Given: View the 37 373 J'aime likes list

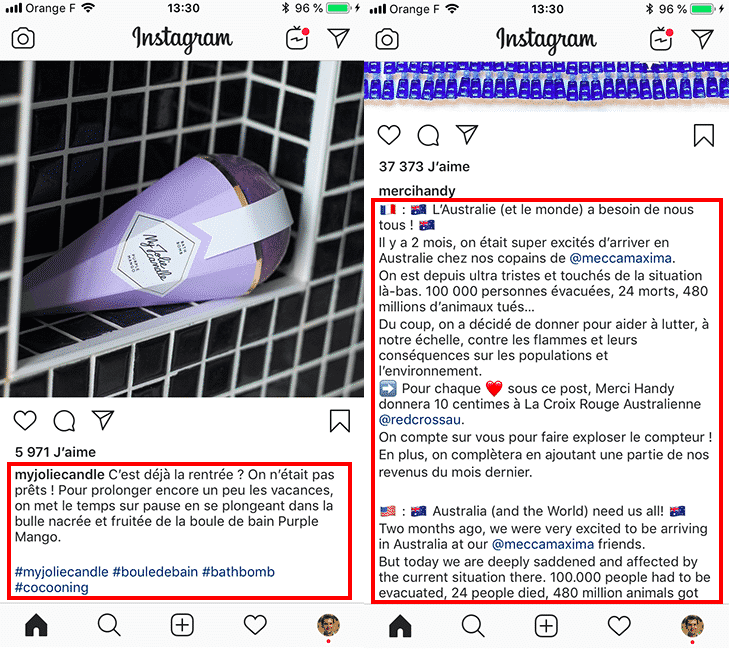Looking at the screenshot, I should click(x=424, y=166).
